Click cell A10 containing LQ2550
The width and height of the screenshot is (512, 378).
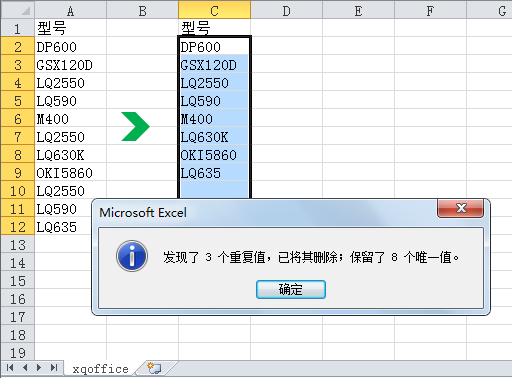pos(70,190)
